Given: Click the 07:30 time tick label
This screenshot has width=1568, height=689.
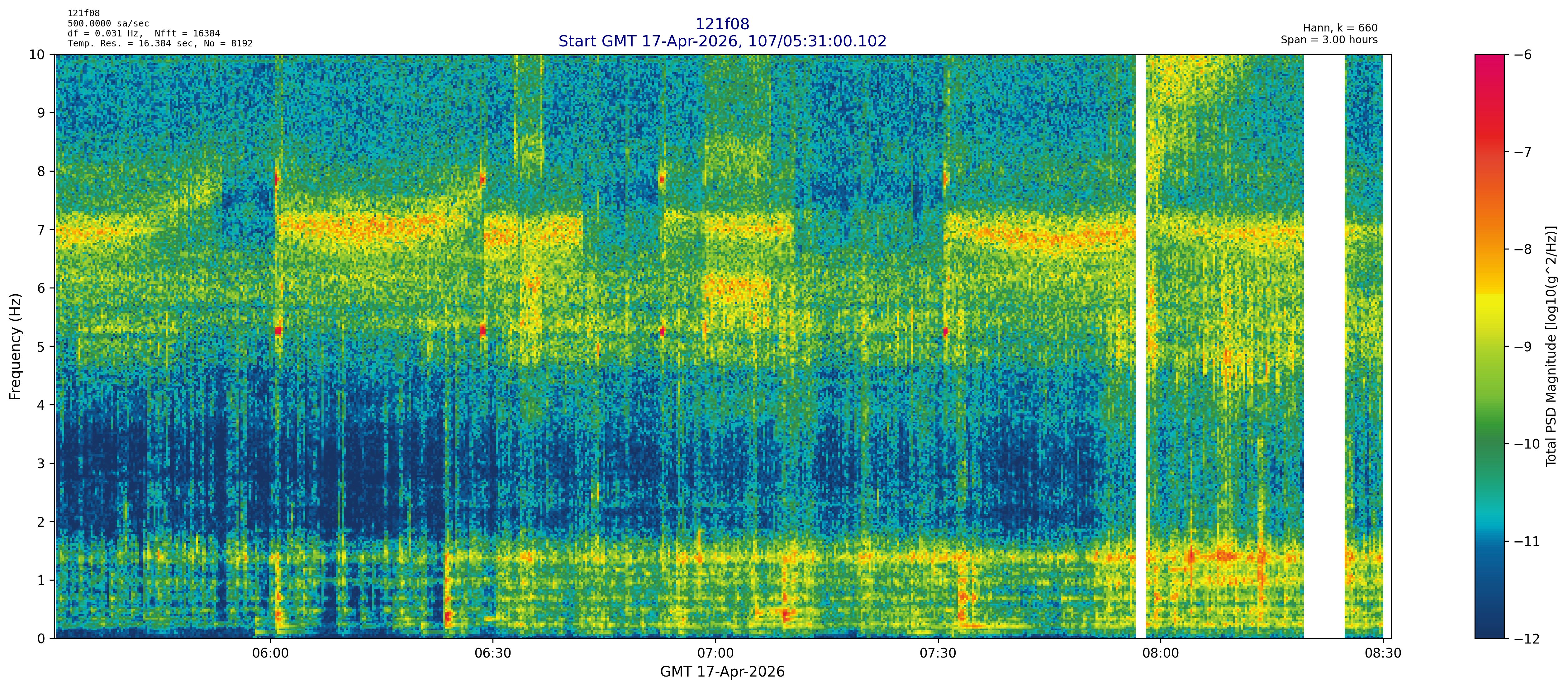Looking at the screenshot, I should pos(938,654).
